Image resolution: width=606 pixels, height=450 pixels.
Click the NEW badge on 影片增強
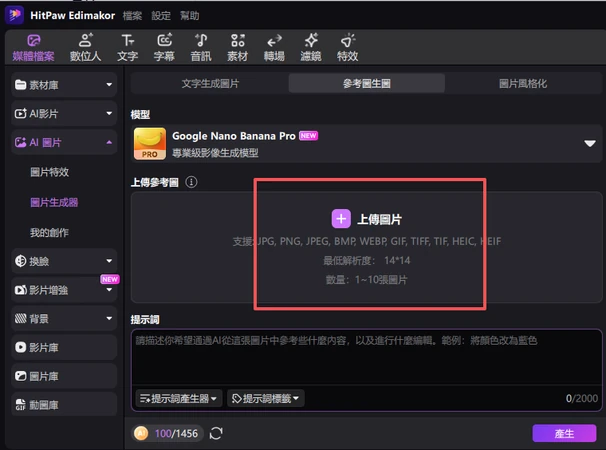click(110, 279)
